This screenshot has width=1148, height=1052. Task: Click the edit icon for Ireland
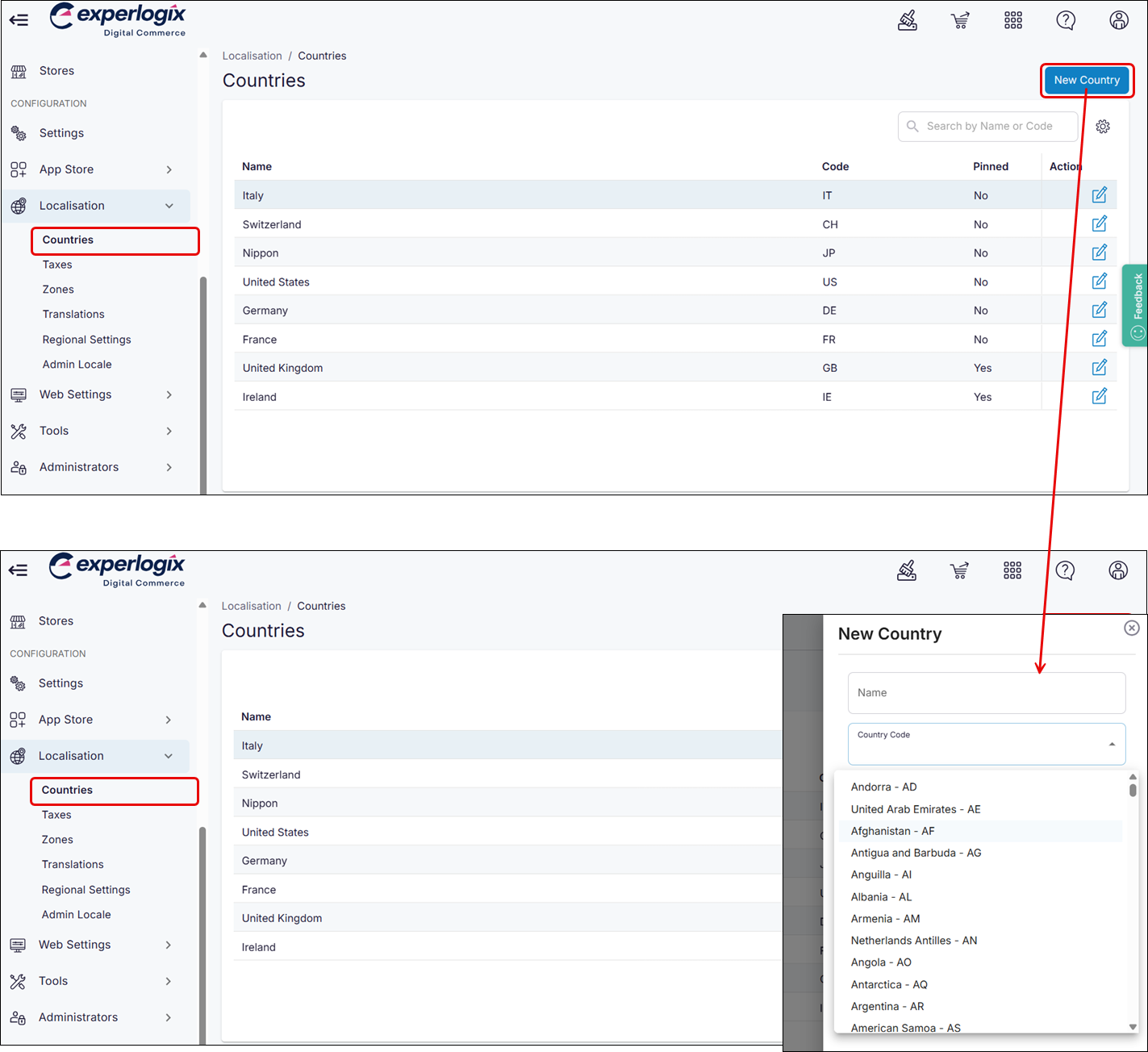coord(1099,397)
